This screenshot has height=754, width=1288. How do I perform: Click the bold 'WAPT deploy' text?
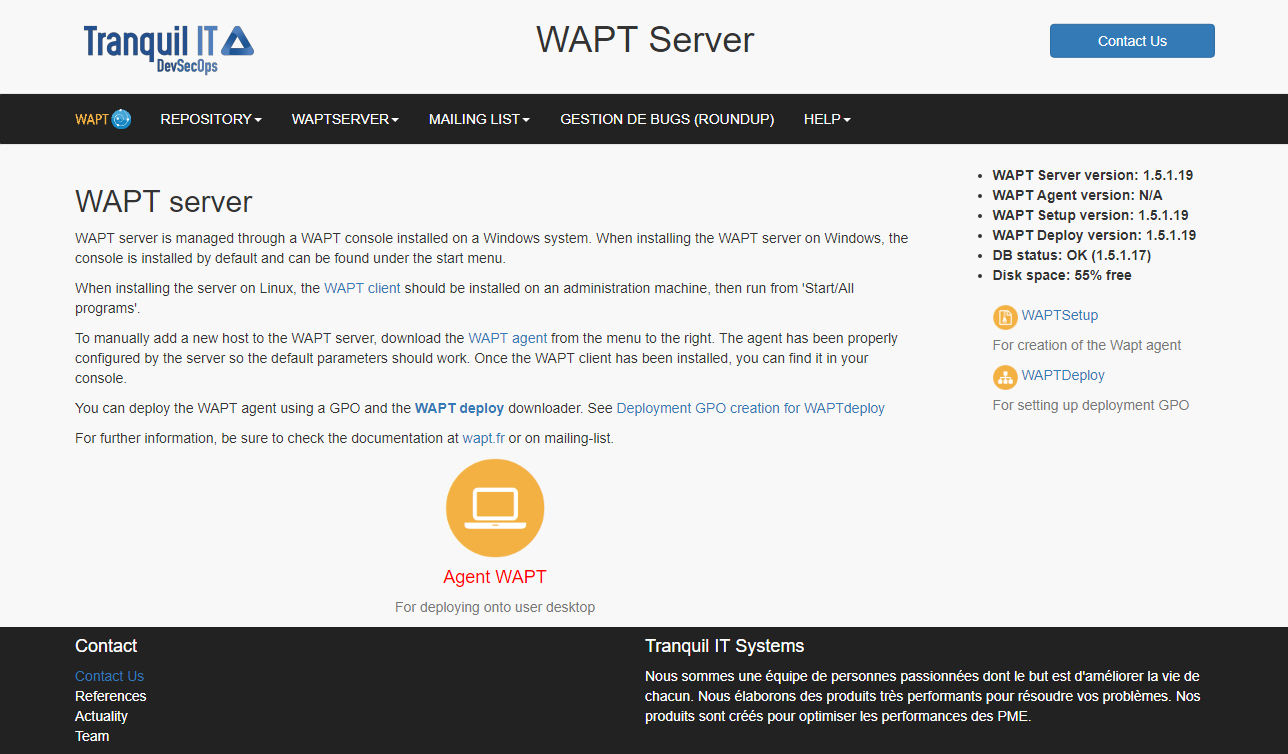click(x=460, y=408)
